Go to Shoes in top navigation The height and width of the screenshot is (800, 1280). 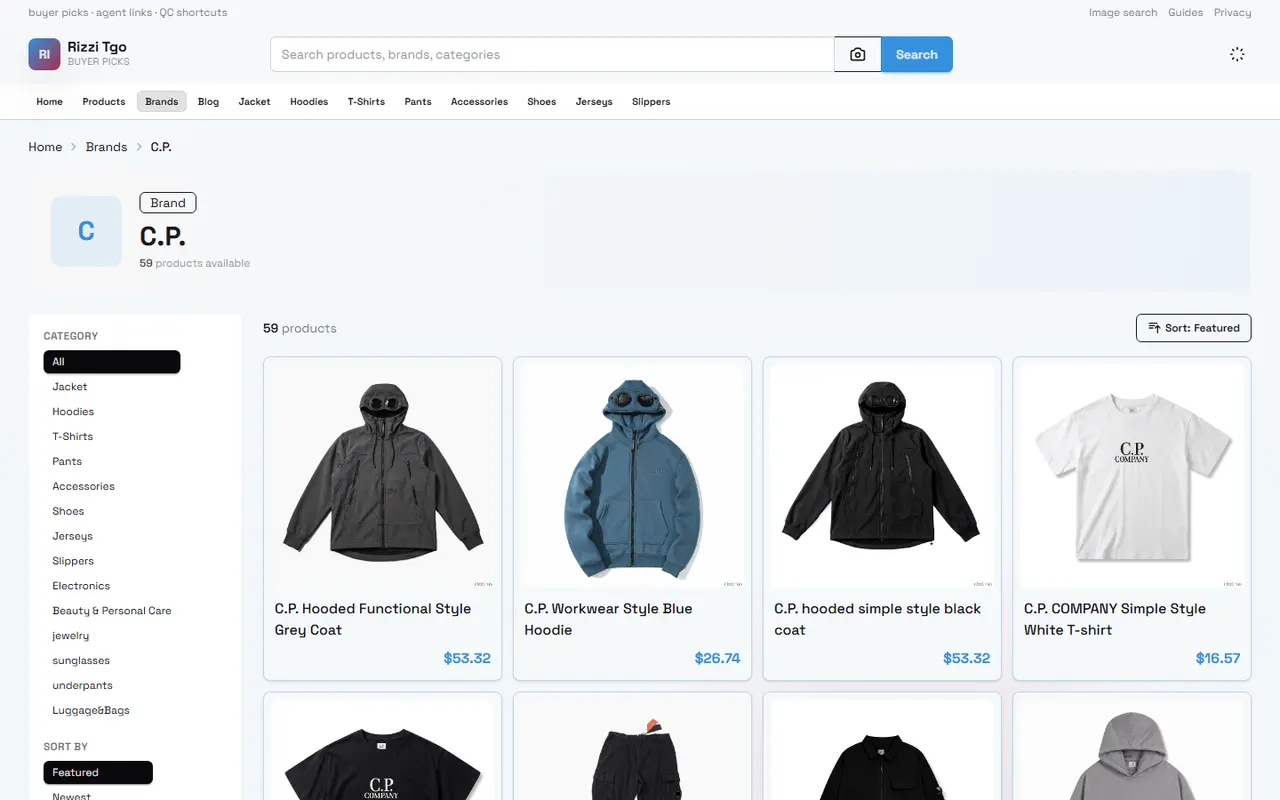[x=542, y=102]
